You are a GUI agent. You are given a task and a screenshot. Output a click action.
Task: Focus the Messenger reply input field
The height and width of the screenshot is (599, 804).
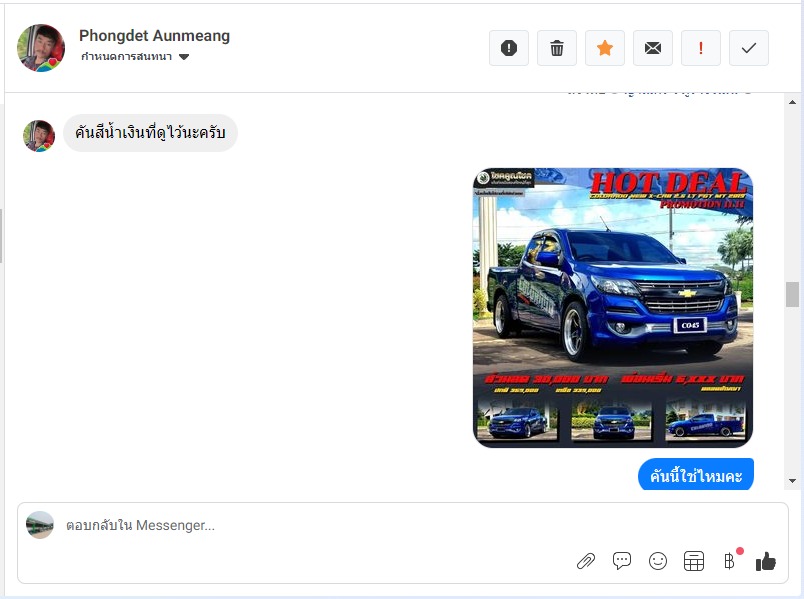(x=403, y=525)
